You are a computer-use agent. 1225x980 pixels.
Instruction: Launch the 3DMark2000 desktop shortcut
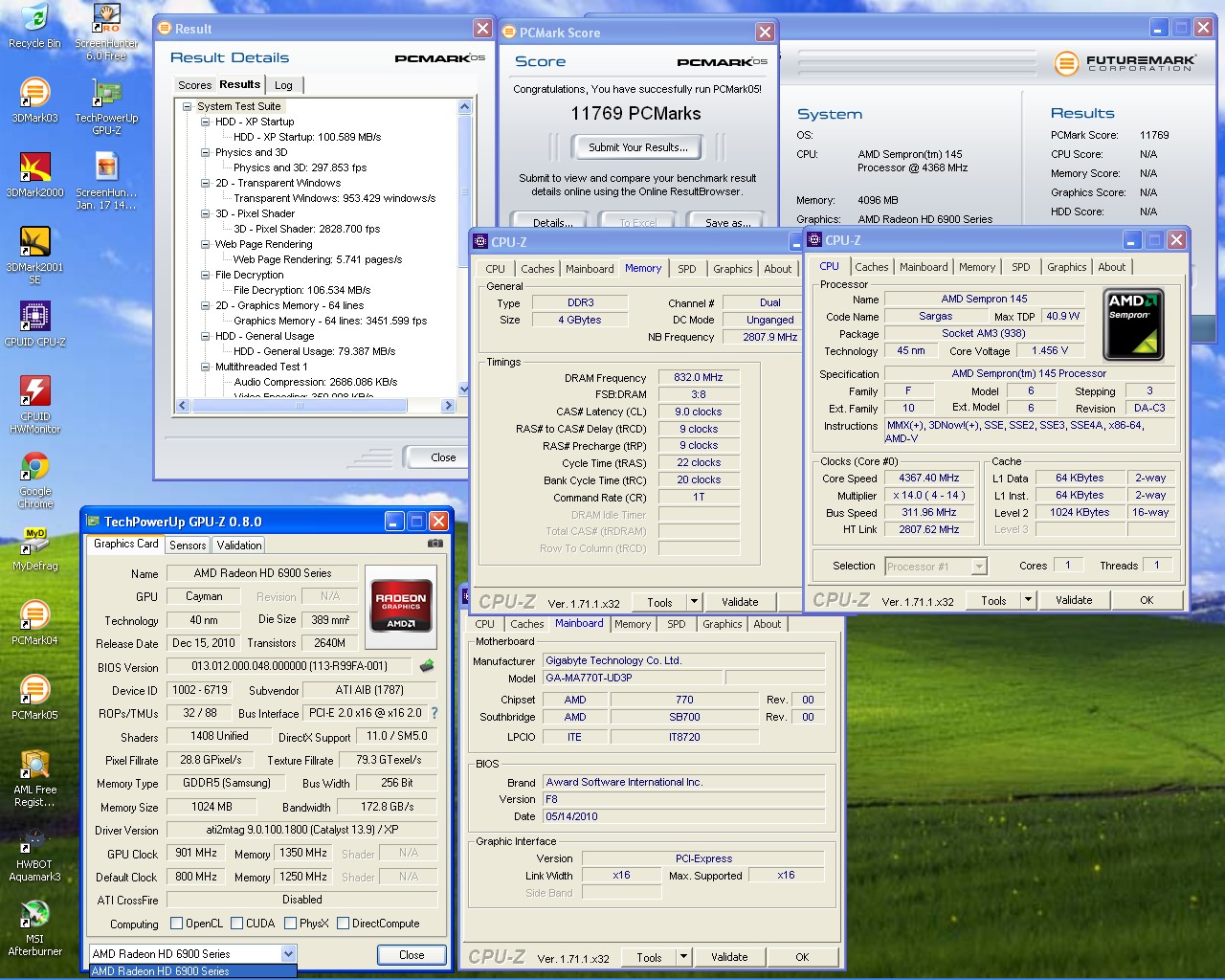coord(34,175)
